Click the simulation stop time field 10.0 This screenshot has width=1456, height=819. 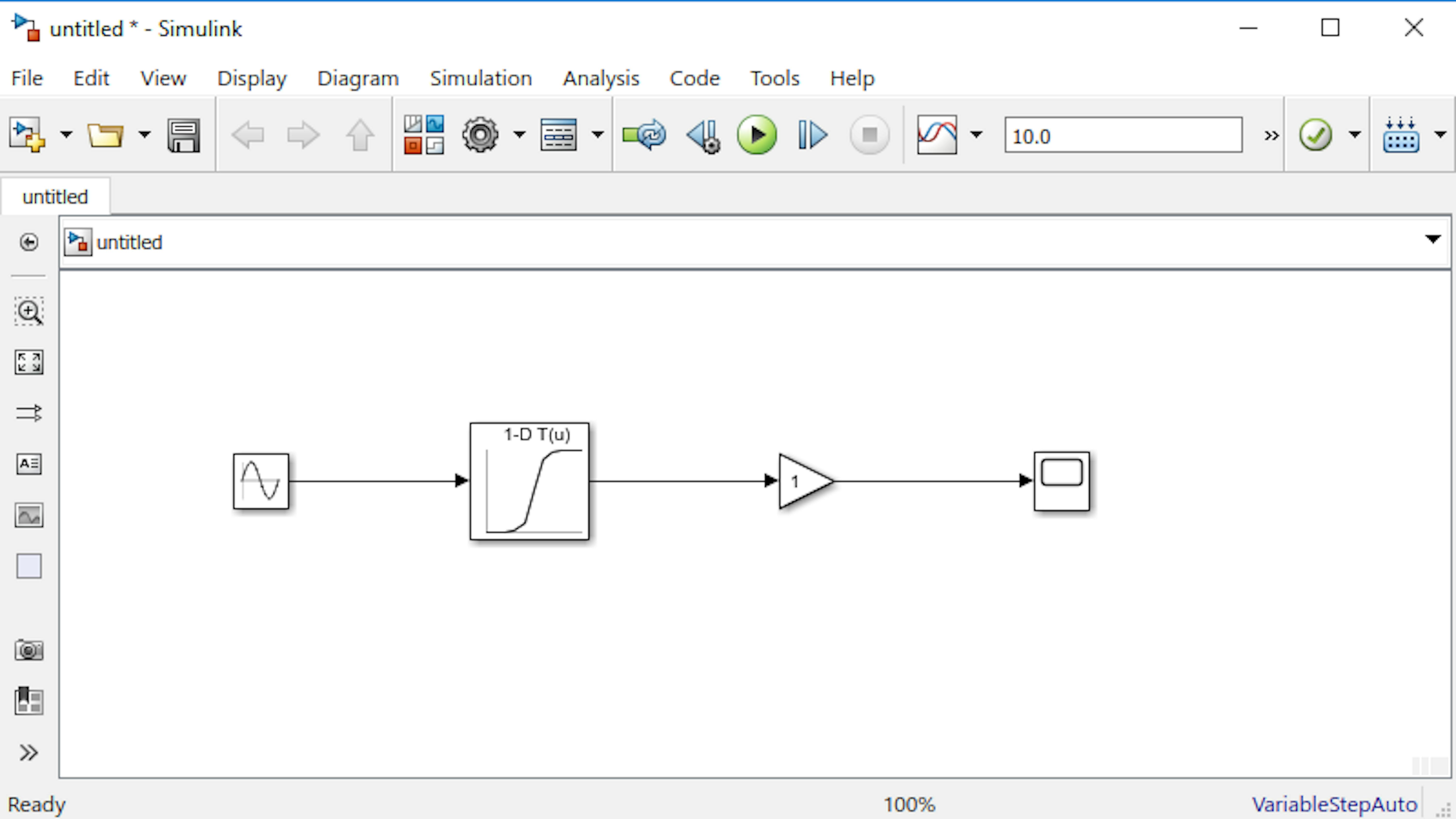coord(1123,135)
